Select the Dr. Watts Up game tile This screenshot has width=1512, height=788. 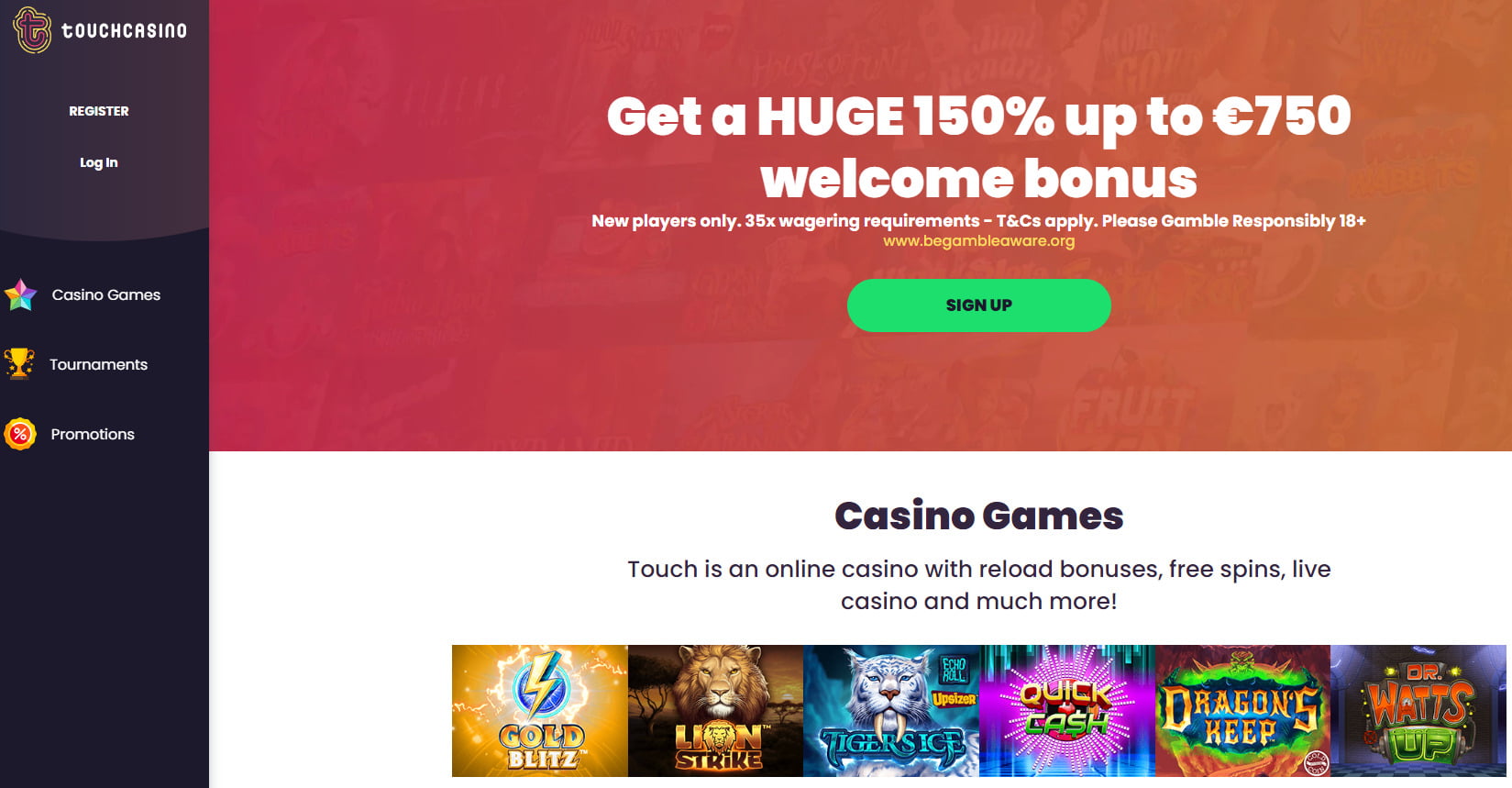tap(1418, 711)
